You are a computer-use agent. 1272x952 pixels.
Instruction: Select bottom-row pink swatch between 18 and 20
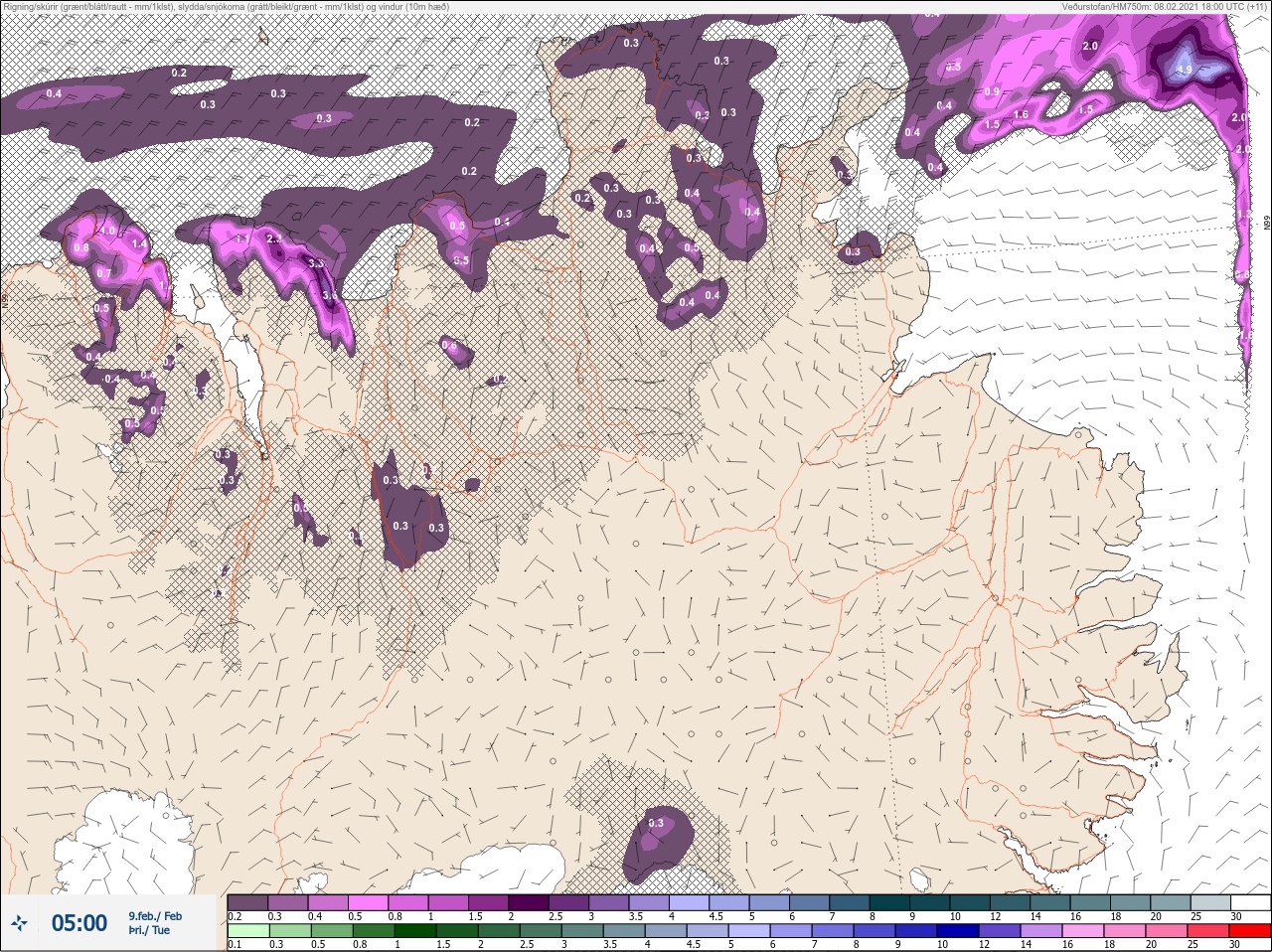coord(1125,930)
